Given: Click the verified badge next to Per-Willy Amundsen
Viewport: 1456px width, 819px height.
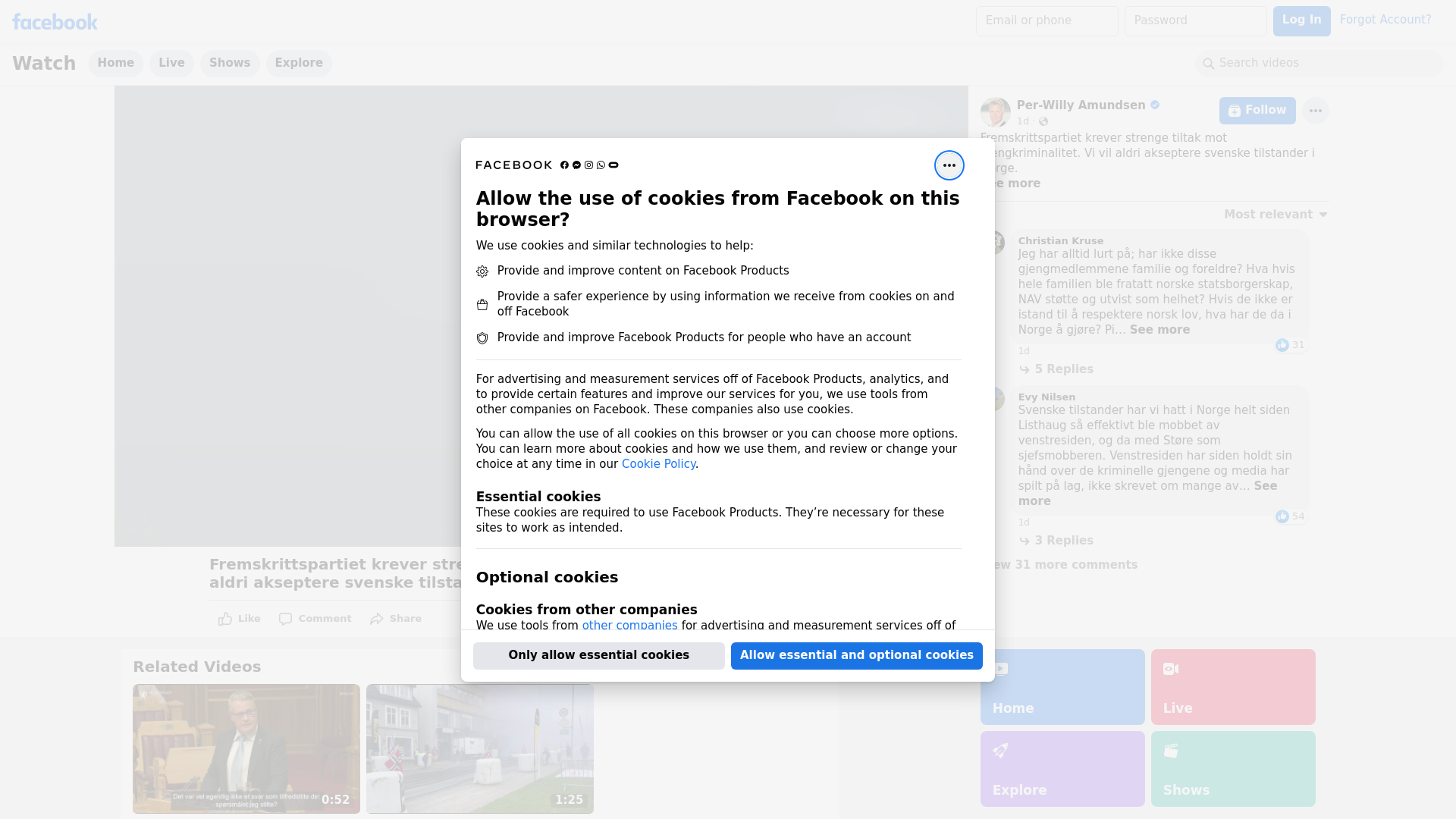Looking at the screenshot, I should click(x=1154, y=105).
